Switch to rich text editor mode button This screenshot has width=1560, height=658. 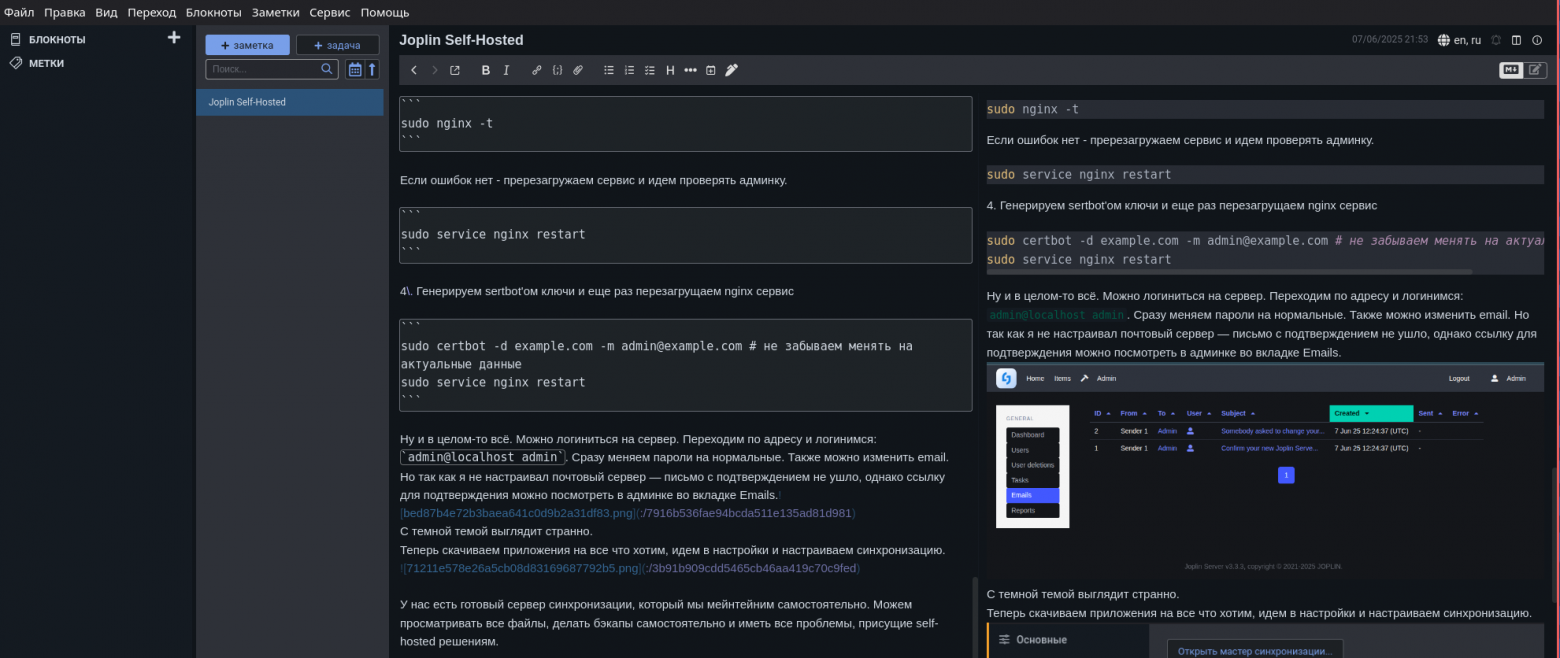[x=1535, y=70]
